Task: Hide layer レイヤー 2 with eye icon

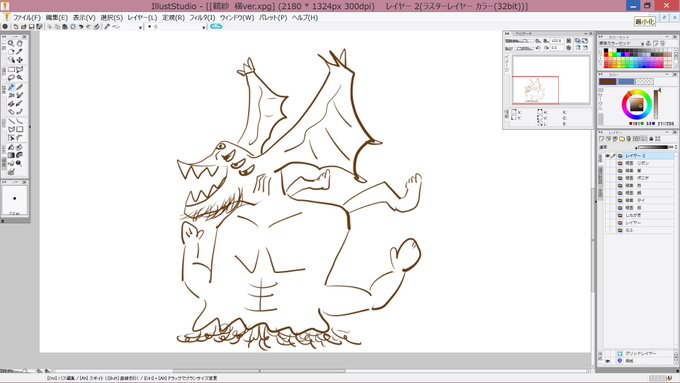Action: [x=607, y=156]
